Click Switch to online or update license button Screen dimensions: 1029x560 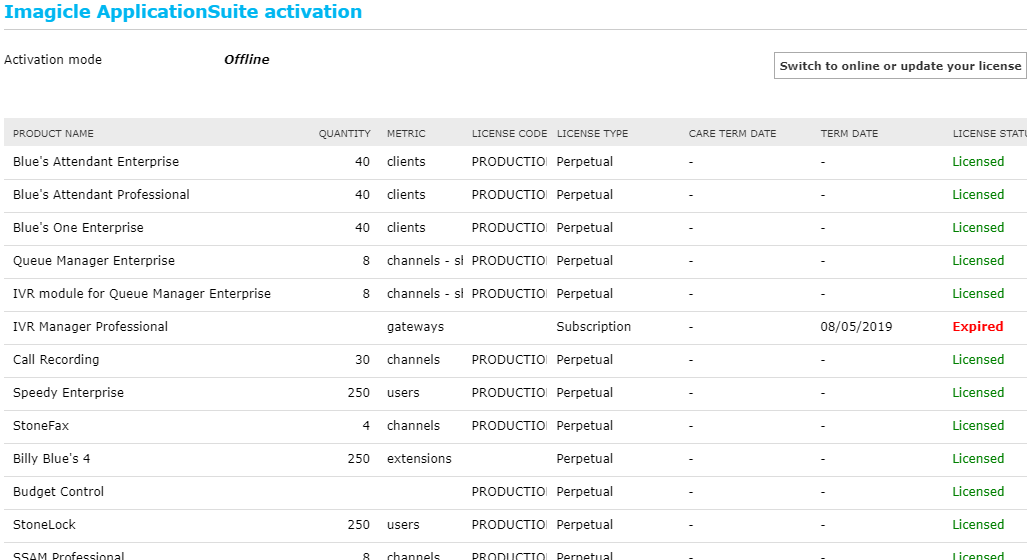click(x=900, y=66)
